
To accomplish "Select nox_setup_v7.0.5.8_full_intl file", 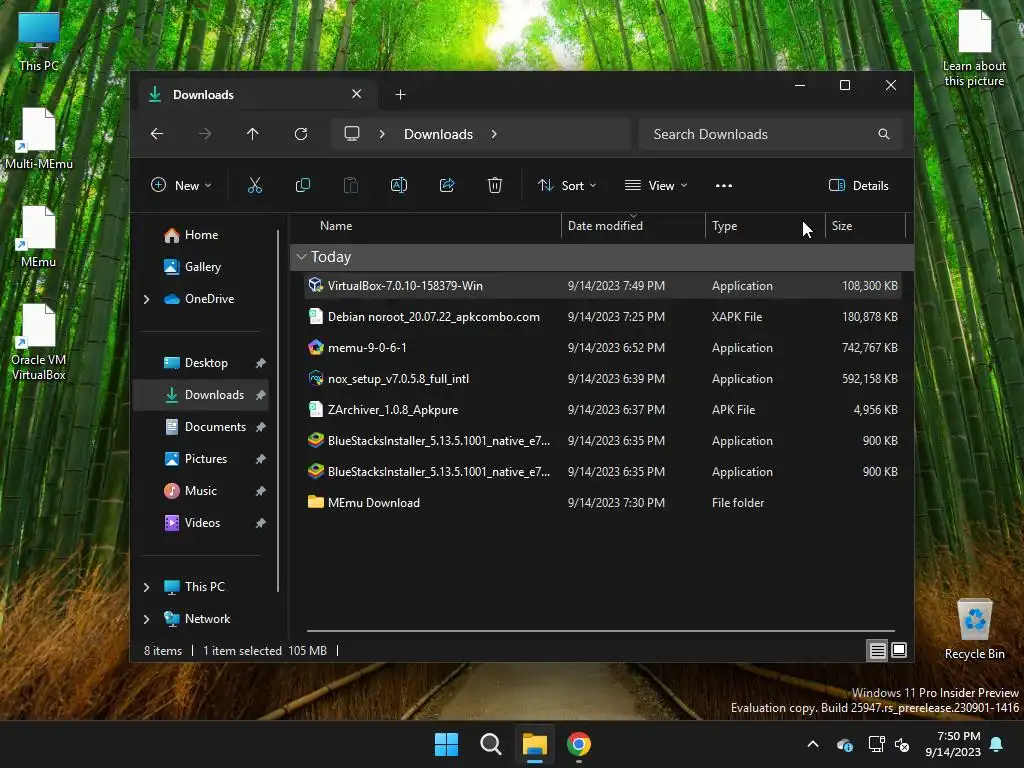I will (x=603, y=379).
